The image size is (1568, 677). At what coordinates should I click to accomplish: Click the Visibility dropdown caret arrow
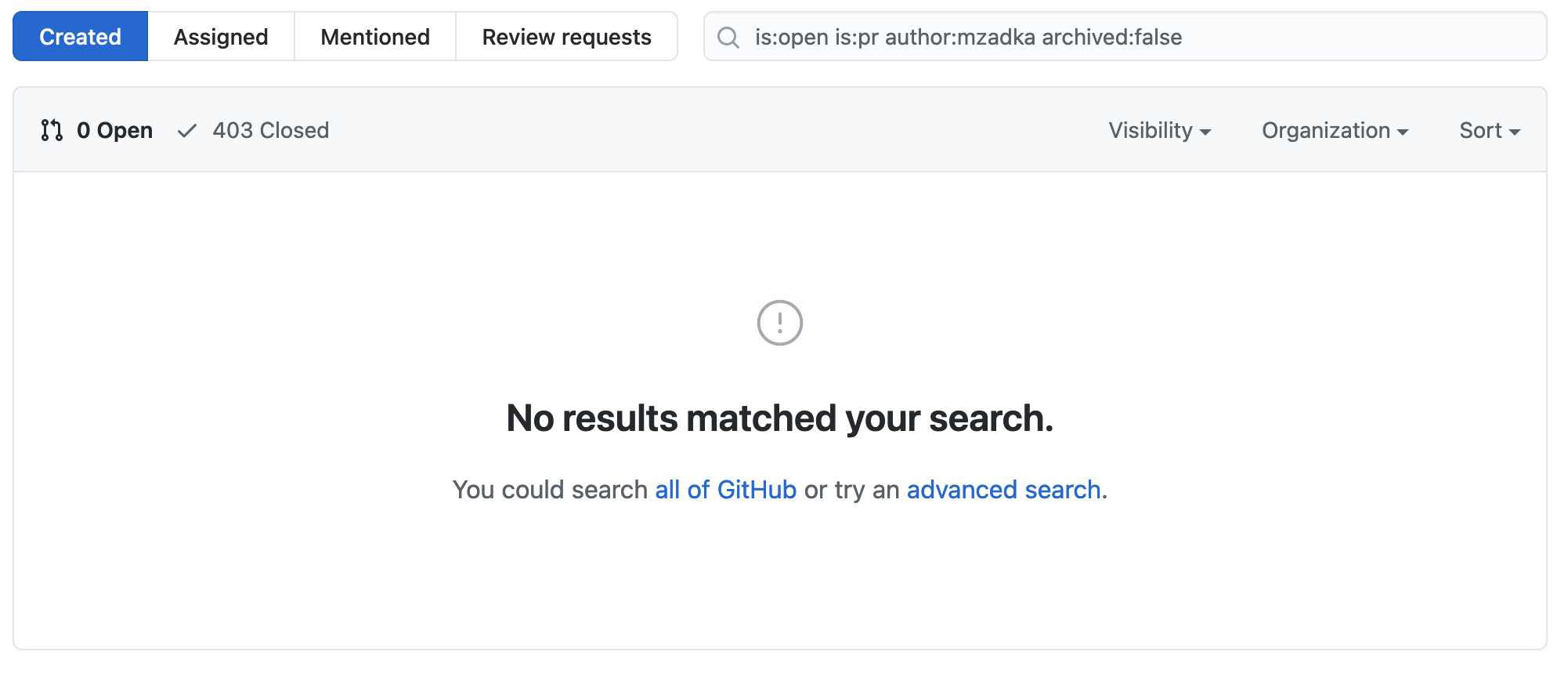[x=1205, y=132]
